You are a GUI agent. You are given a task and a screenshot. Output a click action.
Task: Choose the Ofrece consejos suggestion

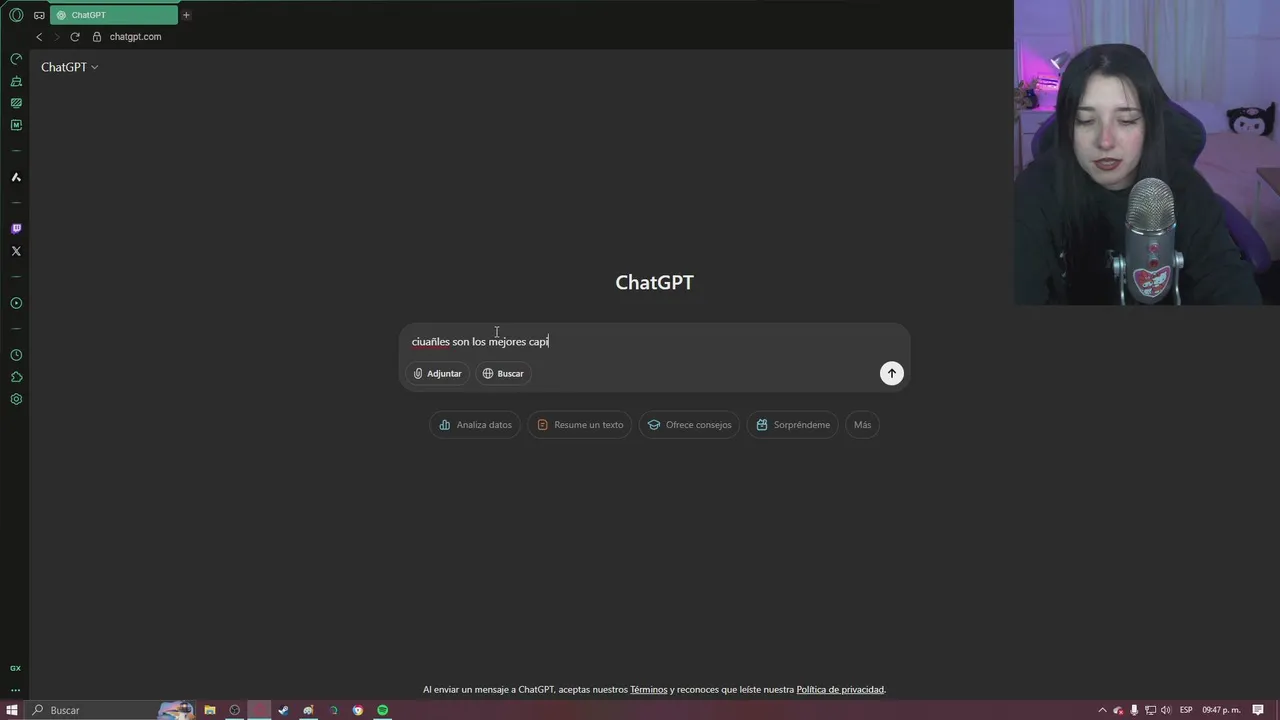pyautogui.click(x=689, y=425)
